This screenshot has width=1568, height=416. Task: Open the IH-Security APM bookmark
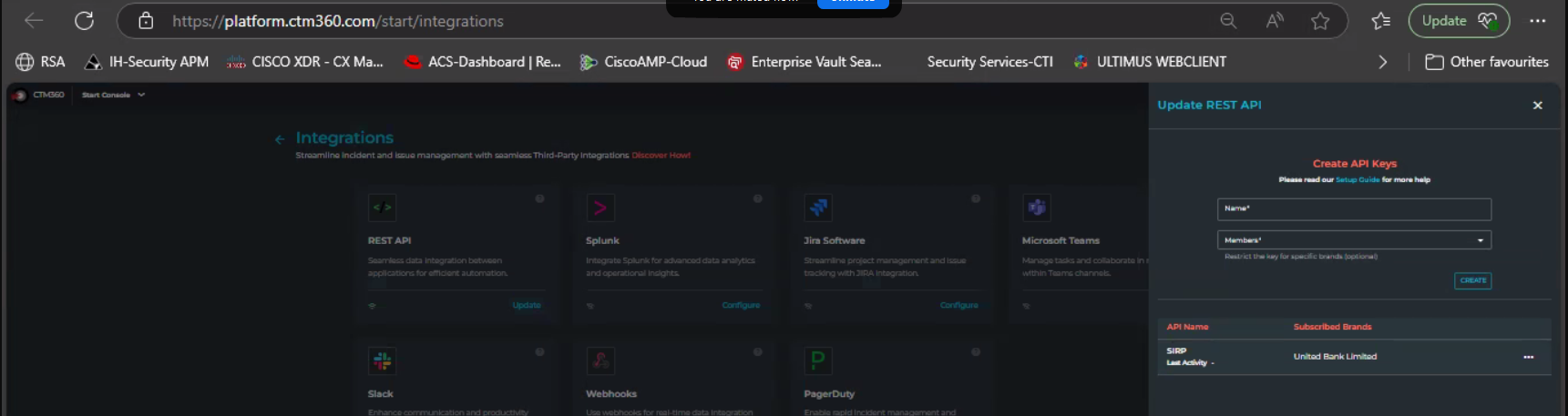coord(146,62)
